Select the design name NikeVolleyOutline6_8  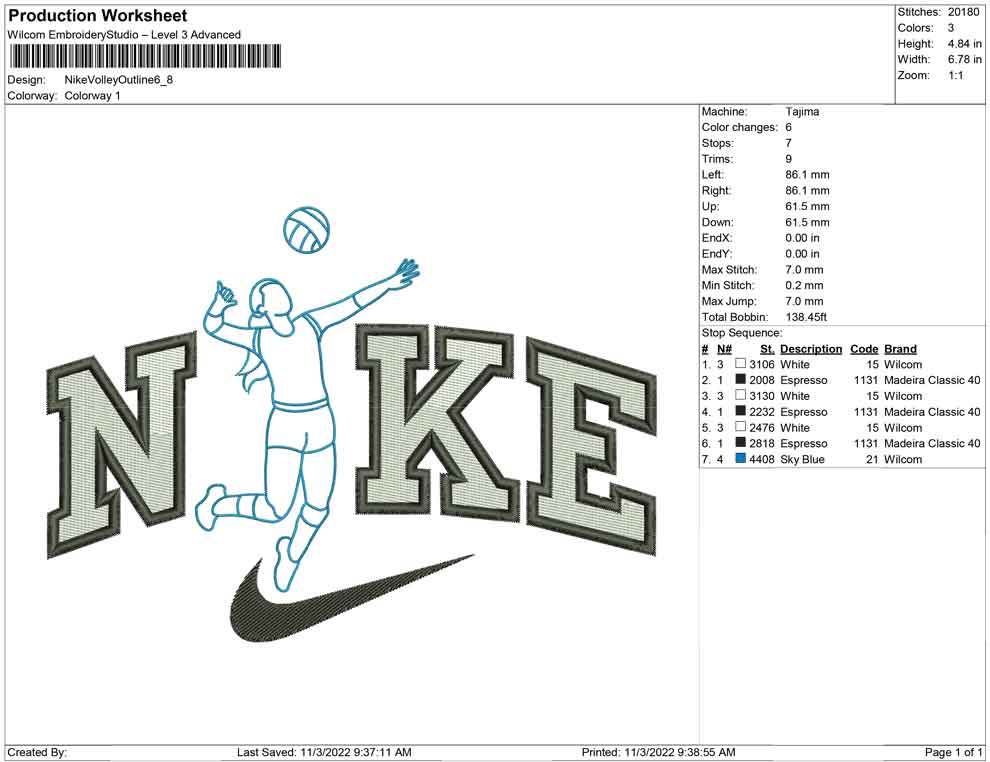pyautogui.click(x=119, y=80)
